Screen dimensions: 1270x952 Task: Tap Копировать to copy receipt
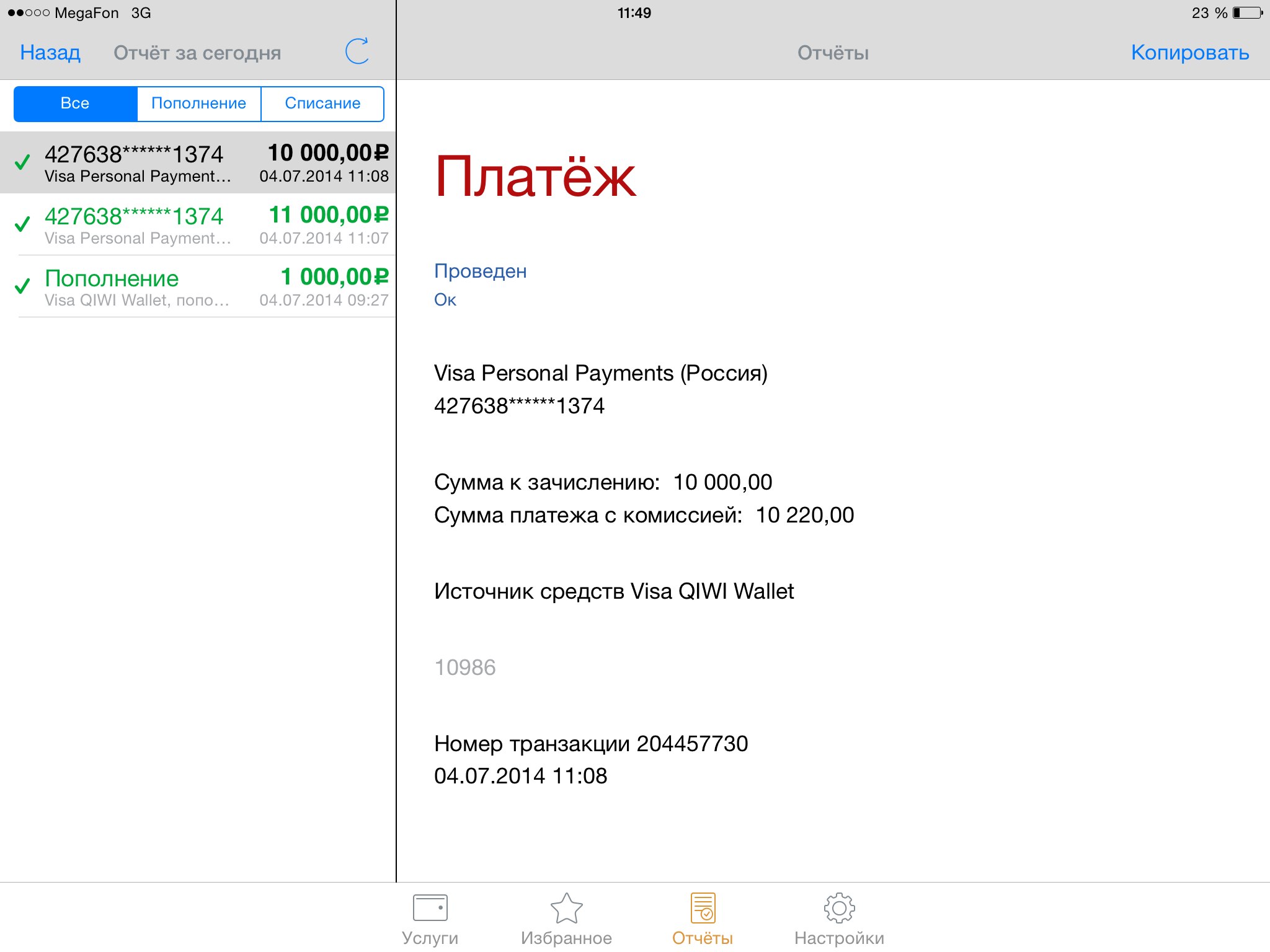(x=1189, y=53)
